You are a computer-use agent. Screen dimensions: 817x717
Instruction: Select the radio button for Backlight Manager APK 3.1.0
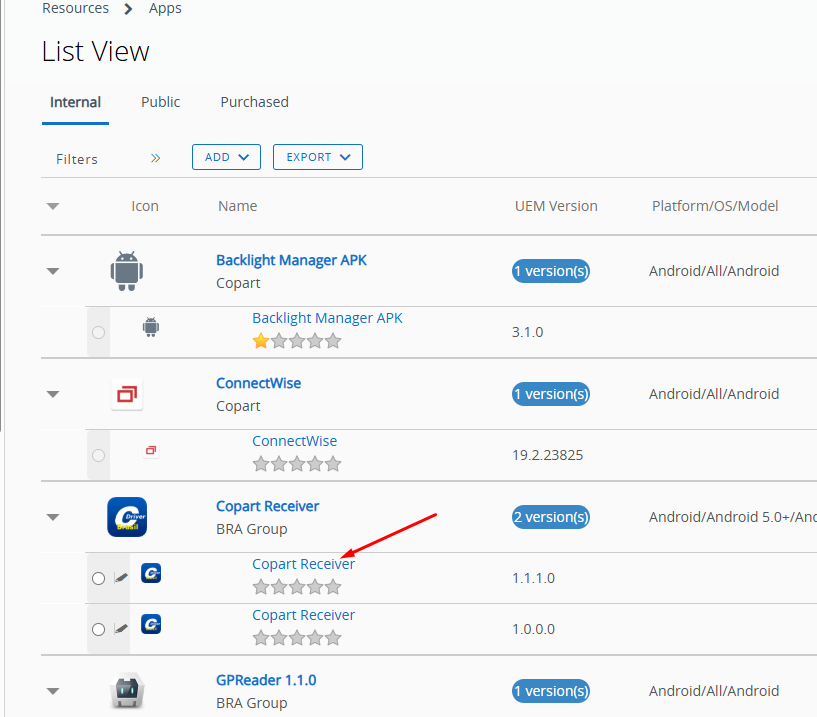98,332
